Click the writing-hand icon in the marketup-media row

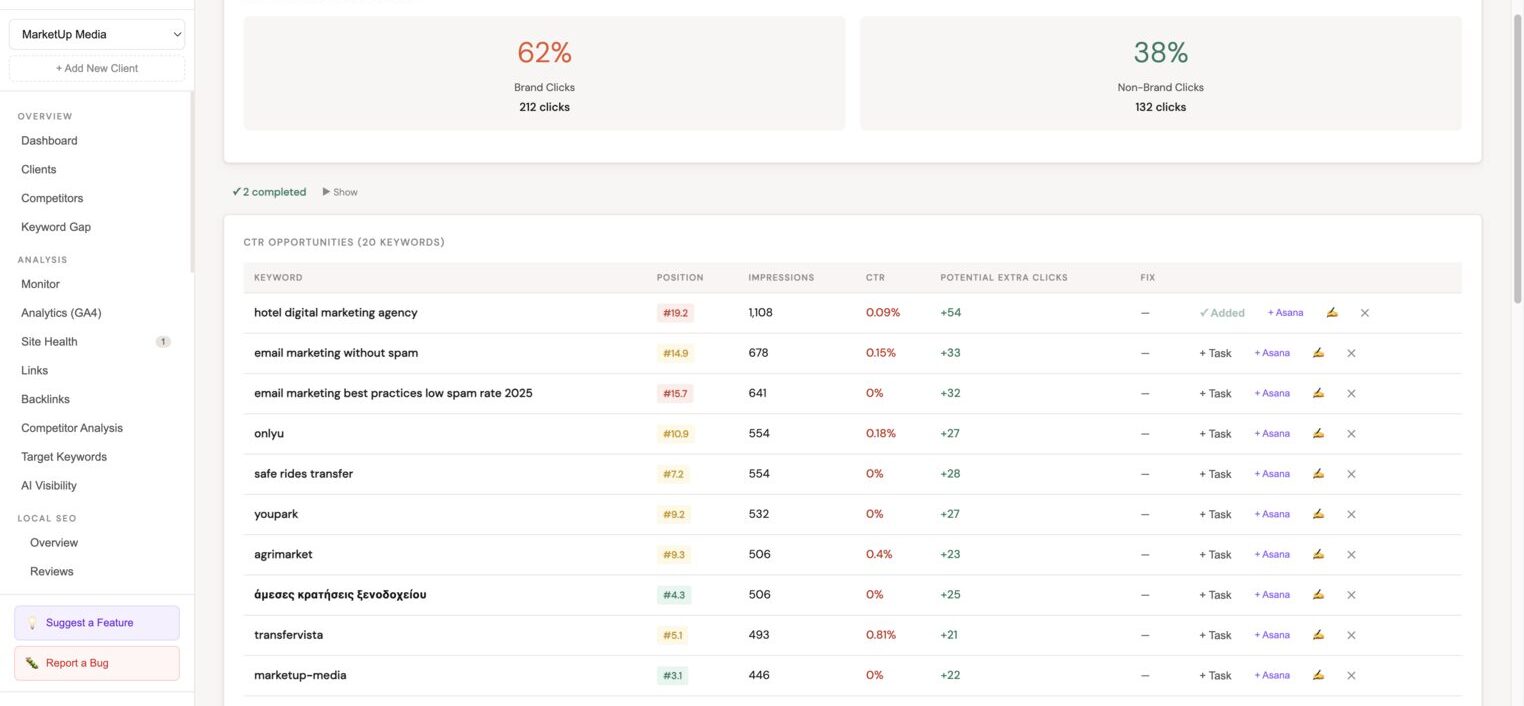pyautogui.click(x=1318, y=675)
